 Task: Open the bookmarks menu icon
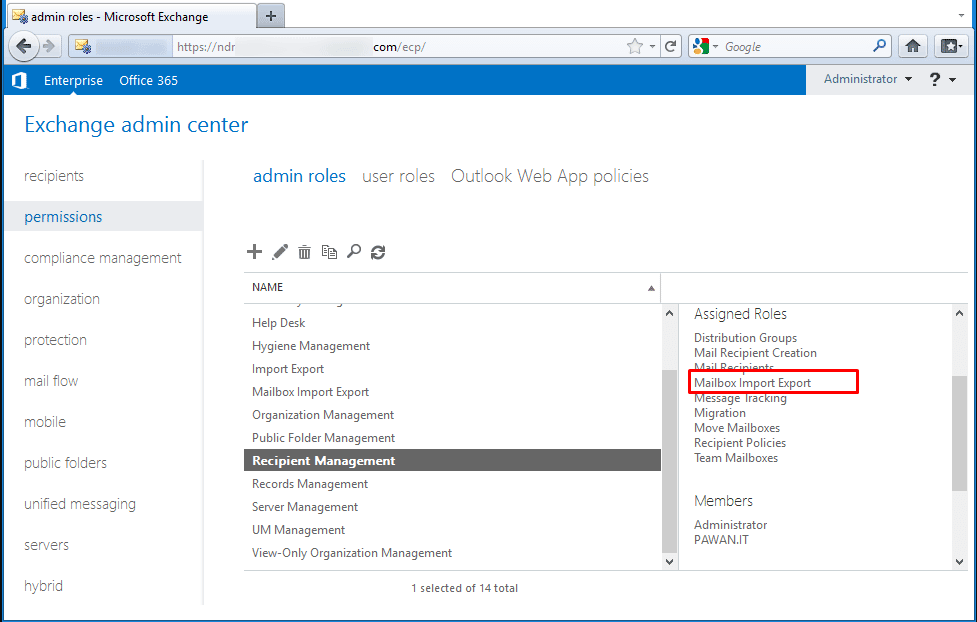tap(951, 46)
